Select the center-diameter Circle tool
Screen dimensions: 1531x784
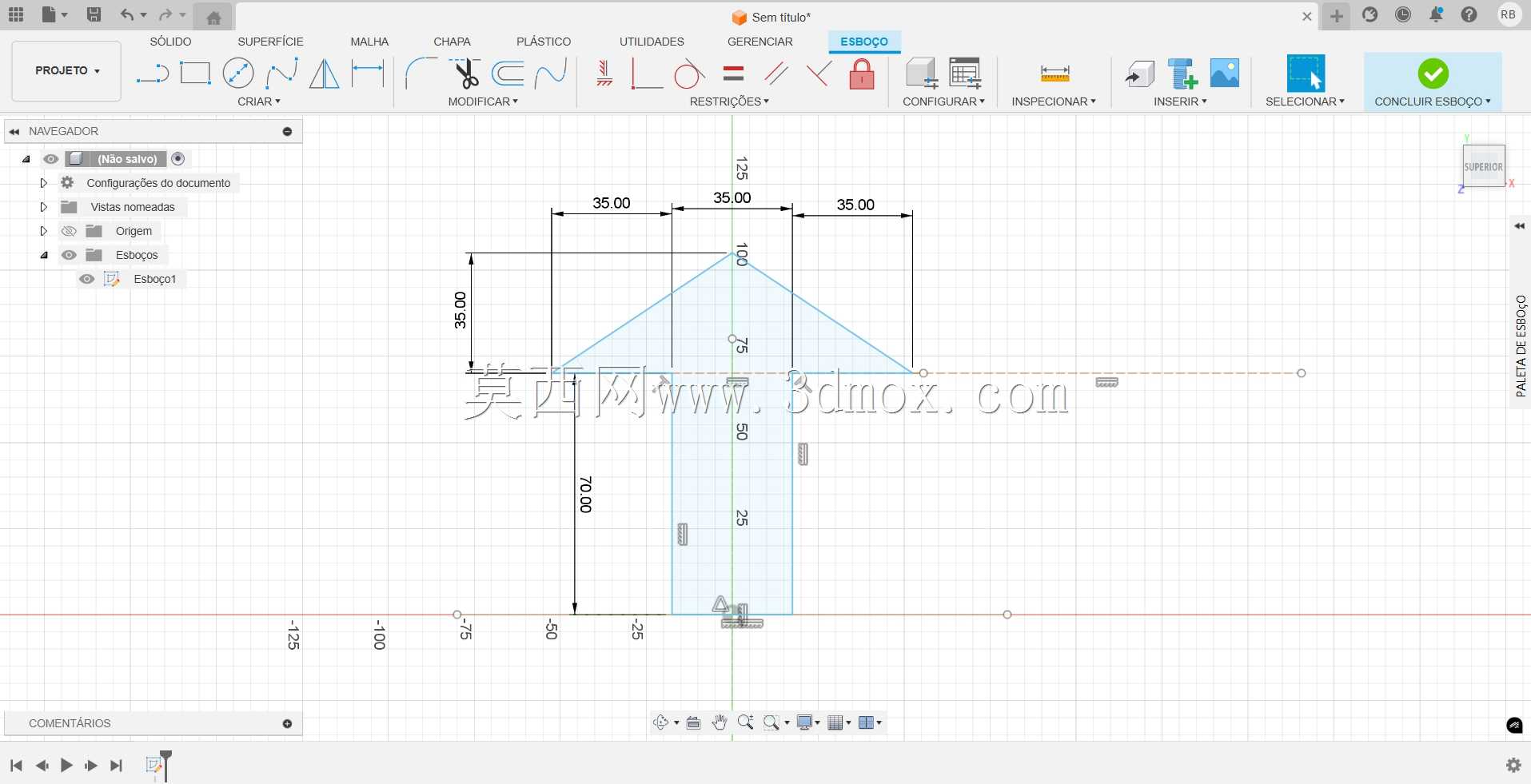click(x=238, y=74)
